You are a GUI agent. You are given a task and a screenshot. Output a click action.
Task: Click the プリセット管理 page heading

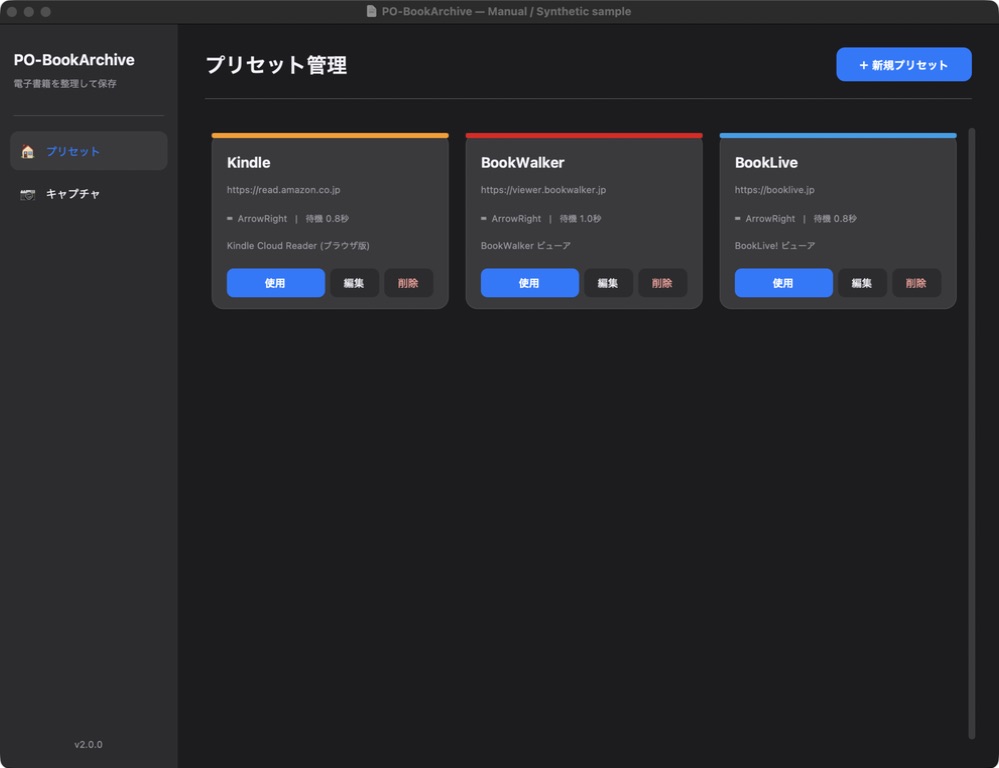pyautogui.click(x=277, y=65)
